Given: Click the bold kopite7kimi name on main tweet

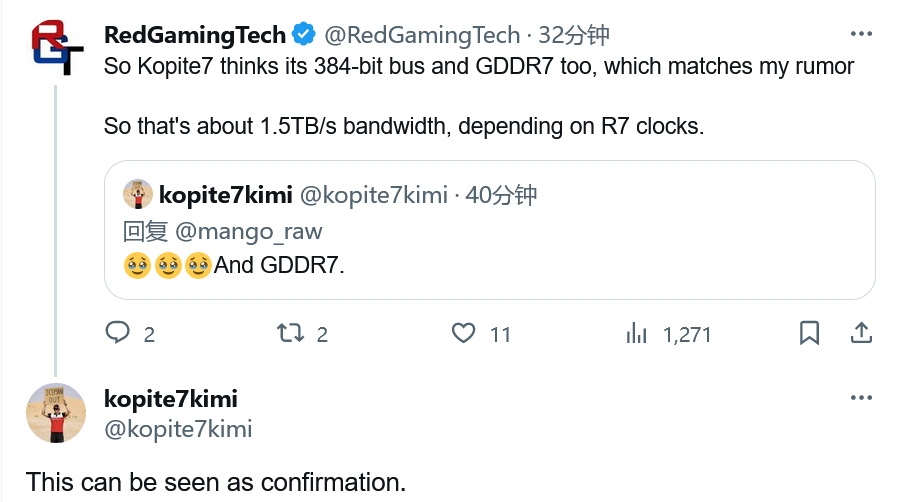Looking at the screenshot, I should tap(171, 399).
